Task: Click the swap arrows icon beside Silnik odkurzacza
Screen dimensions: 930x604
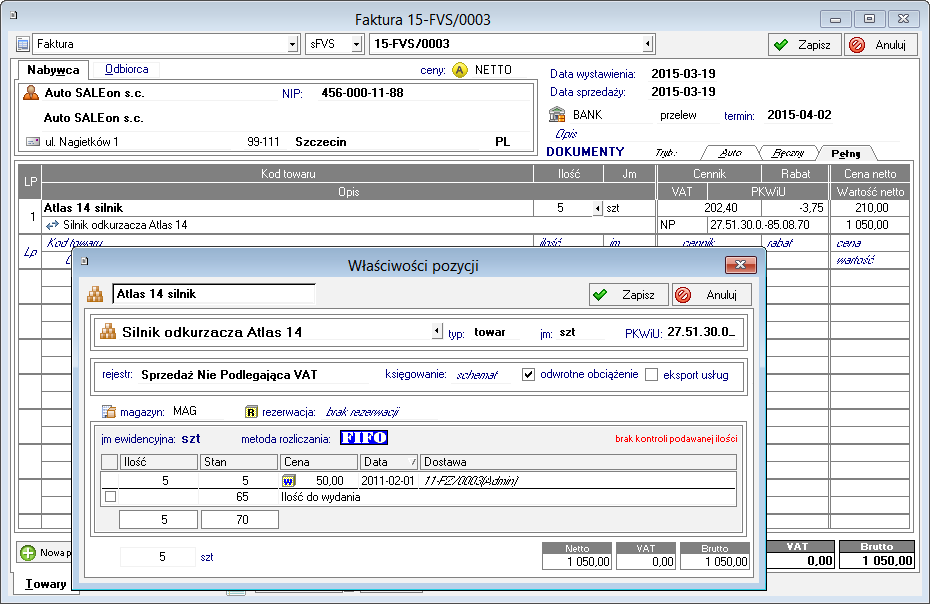Action: click(52, 225)
